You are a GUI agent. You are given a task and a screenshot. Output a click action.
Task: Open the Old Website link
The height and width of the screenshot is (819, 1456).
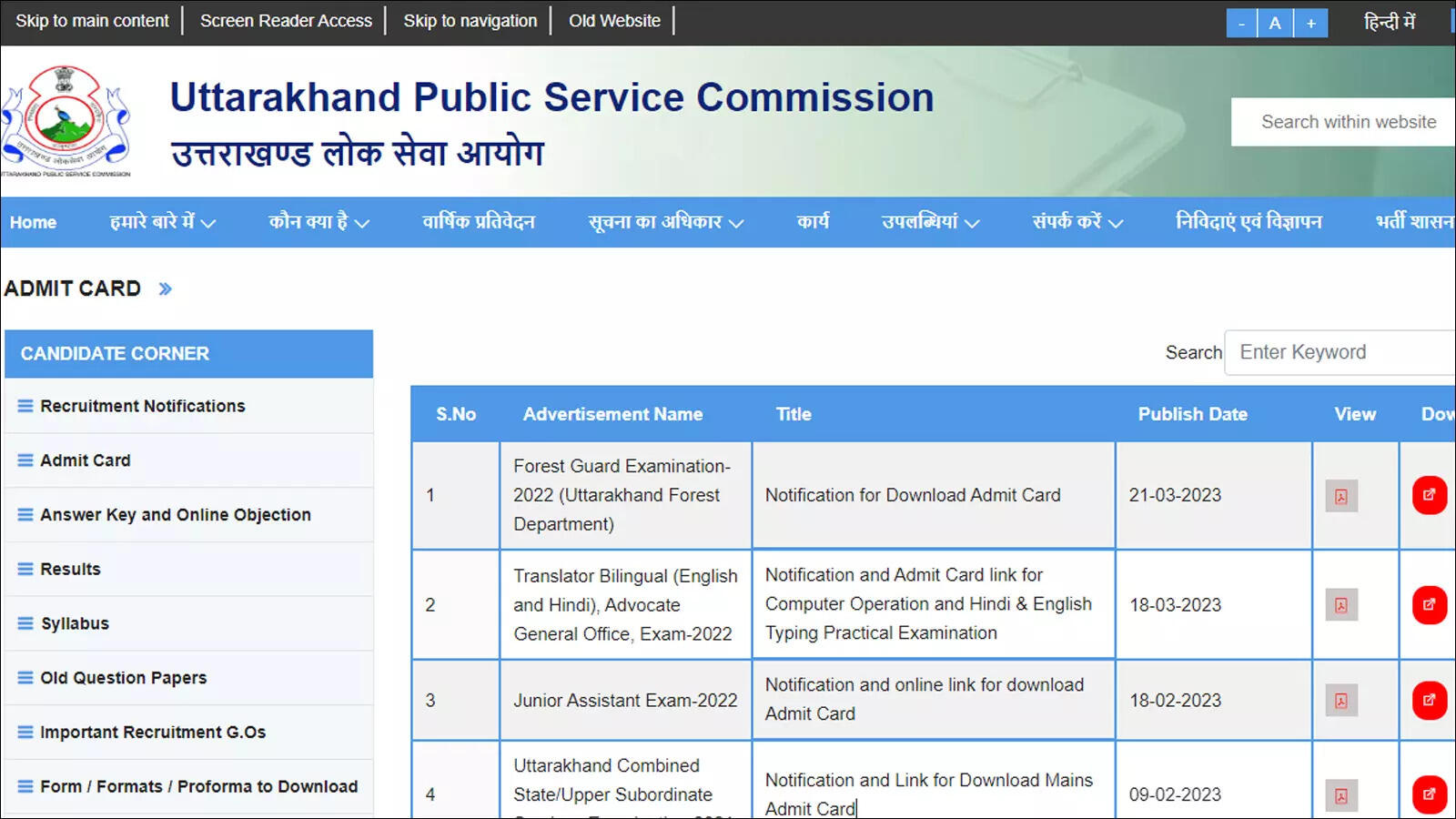pyautogui.click(x=614, y=21)
